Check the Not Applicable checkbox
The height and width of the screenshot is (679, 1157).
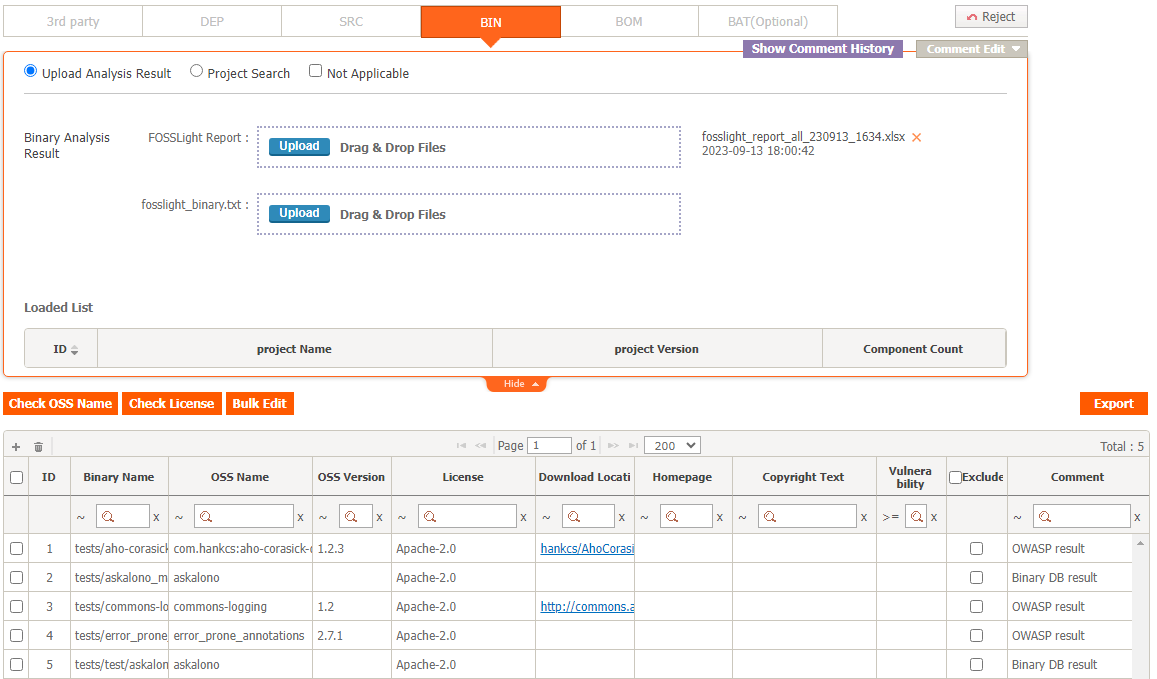click(316, 71)
